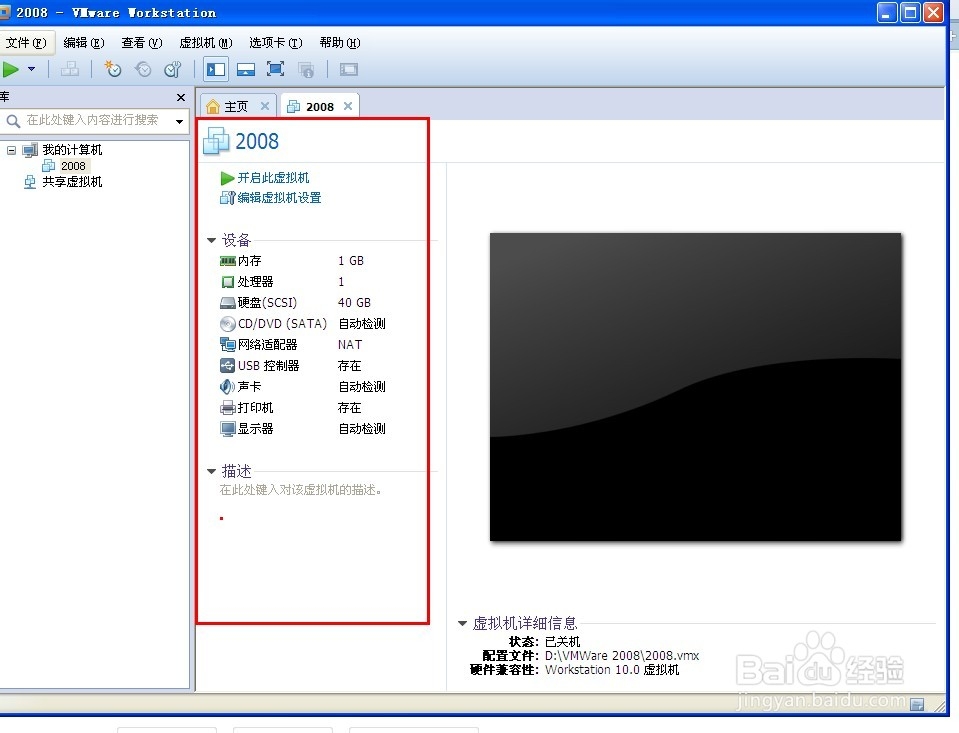This screenshot has width=959, height=733.
Task: Click the console view toolbar icon
Action: 349,70
